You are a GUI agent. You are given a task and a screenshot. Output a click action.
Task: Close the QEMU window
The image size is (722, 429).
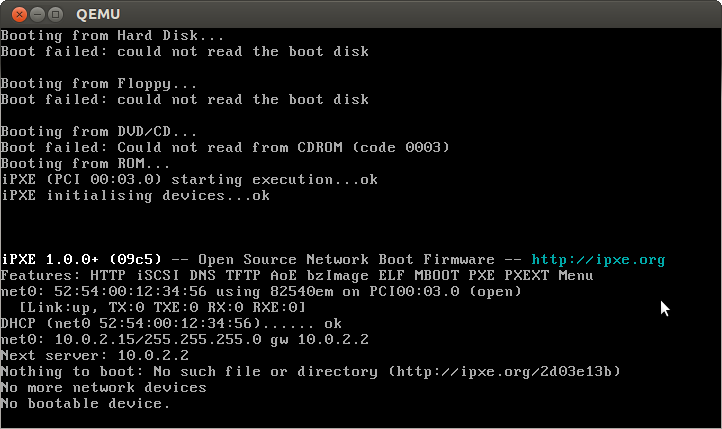(13, 14)
